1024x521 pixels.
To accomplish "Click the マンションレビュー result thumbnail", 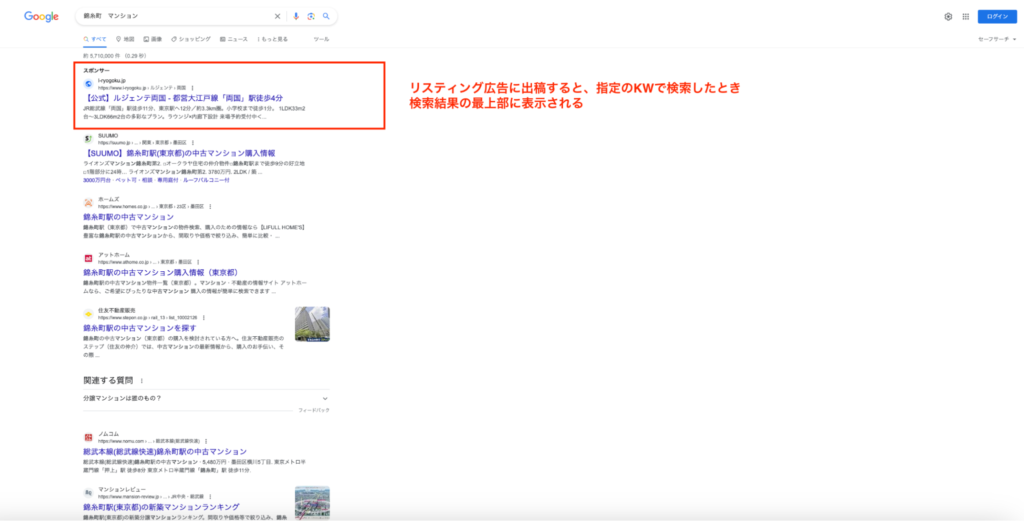I will 312,503.
